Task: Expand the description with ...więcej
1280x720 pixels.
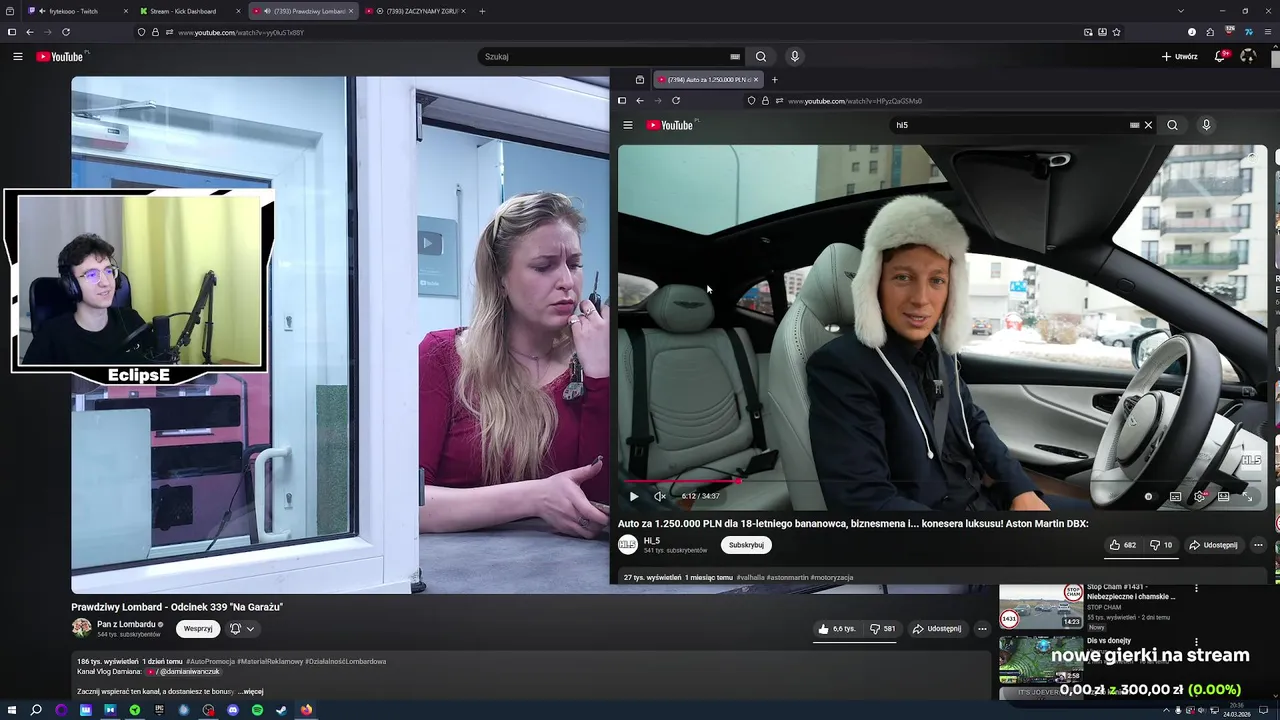Action: [251, 691]
